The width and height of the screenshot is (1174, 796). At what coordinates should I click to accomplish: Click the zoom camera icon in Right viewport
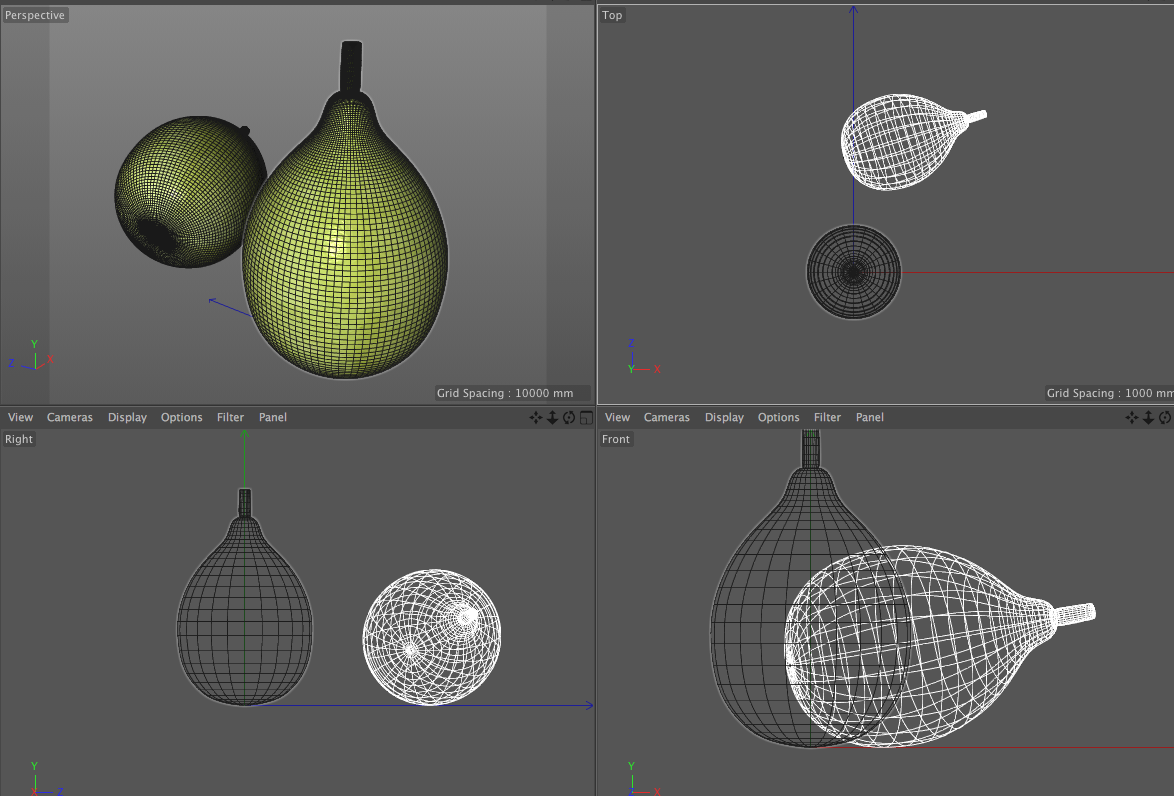[553, 418]
